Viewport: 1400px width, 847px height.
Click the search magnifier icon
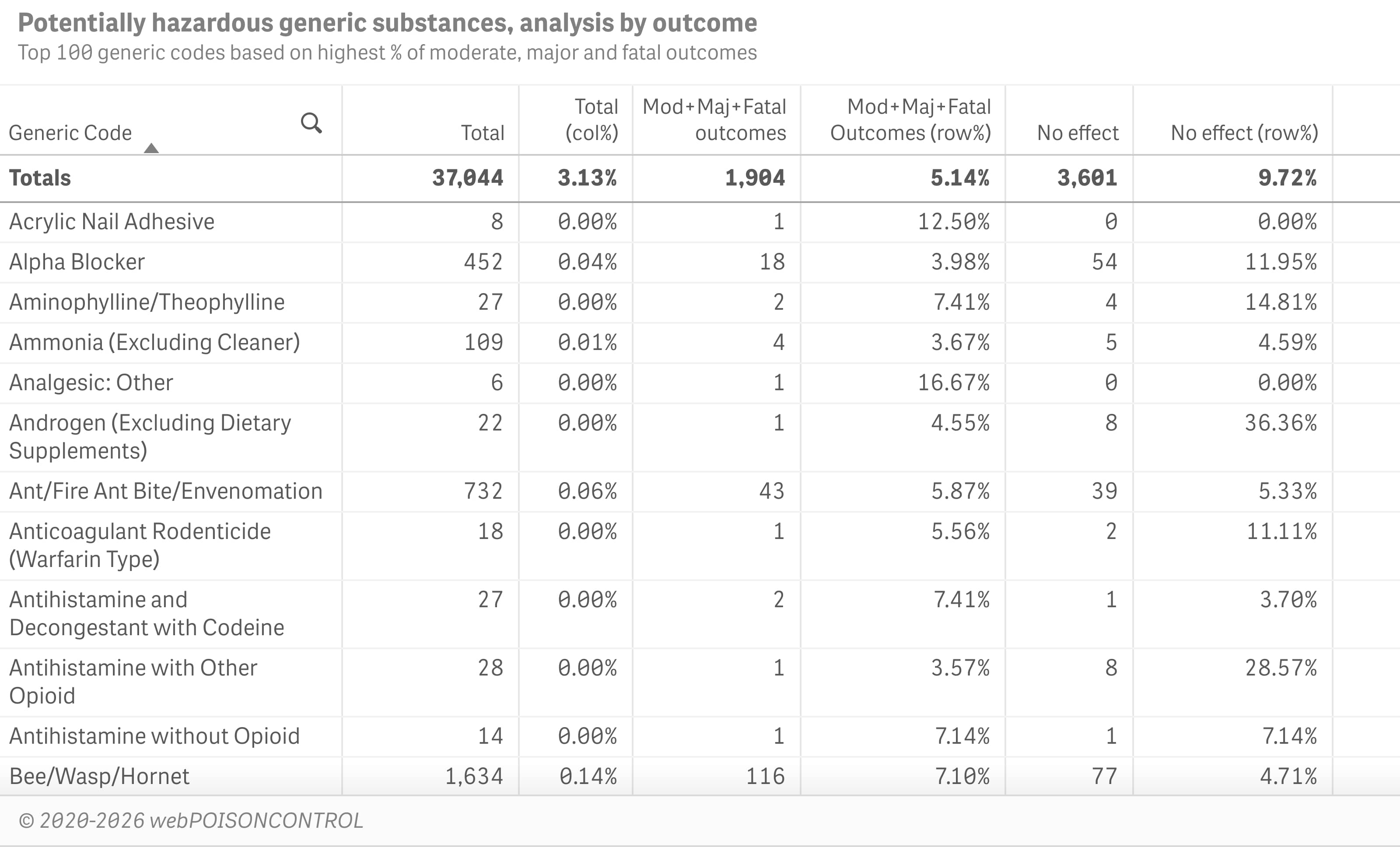311,122
